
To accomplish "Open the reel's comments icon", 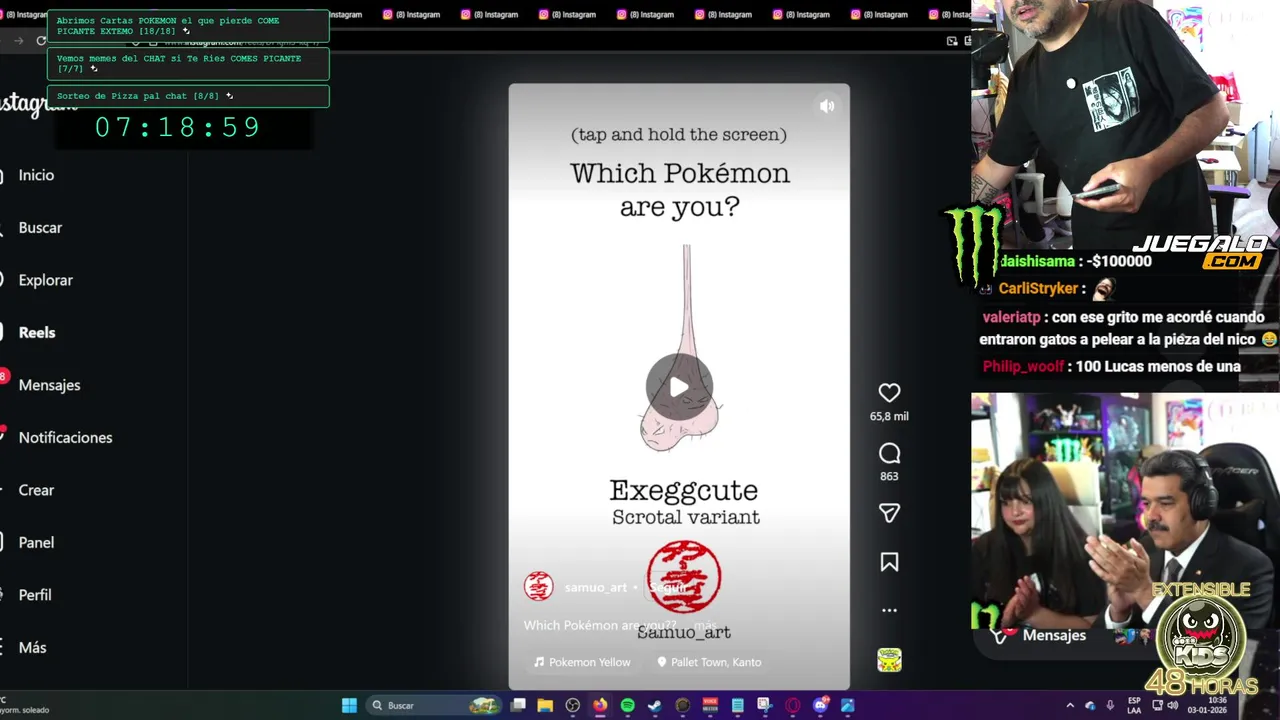I will [889, 453].
